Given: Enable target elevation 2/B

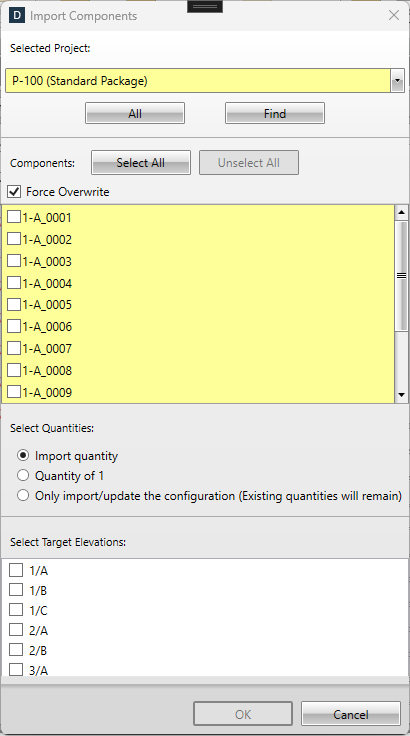Looking at the screenshot, I should click(16, 650).
